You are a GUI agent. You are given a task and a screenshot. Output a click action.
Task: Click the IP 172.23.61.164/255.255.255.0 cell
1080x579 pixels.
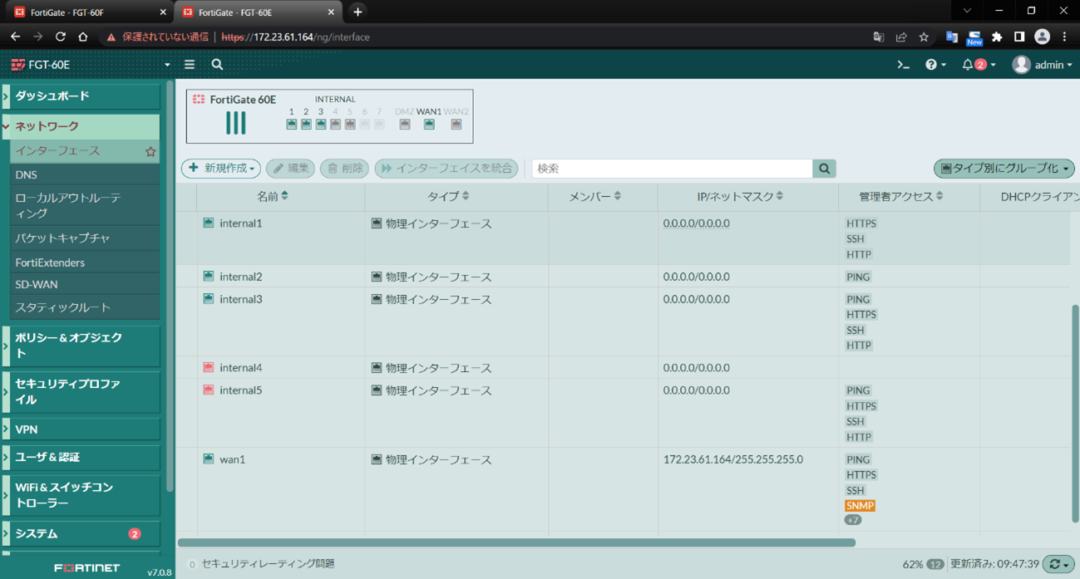click(x=733, y=460)
